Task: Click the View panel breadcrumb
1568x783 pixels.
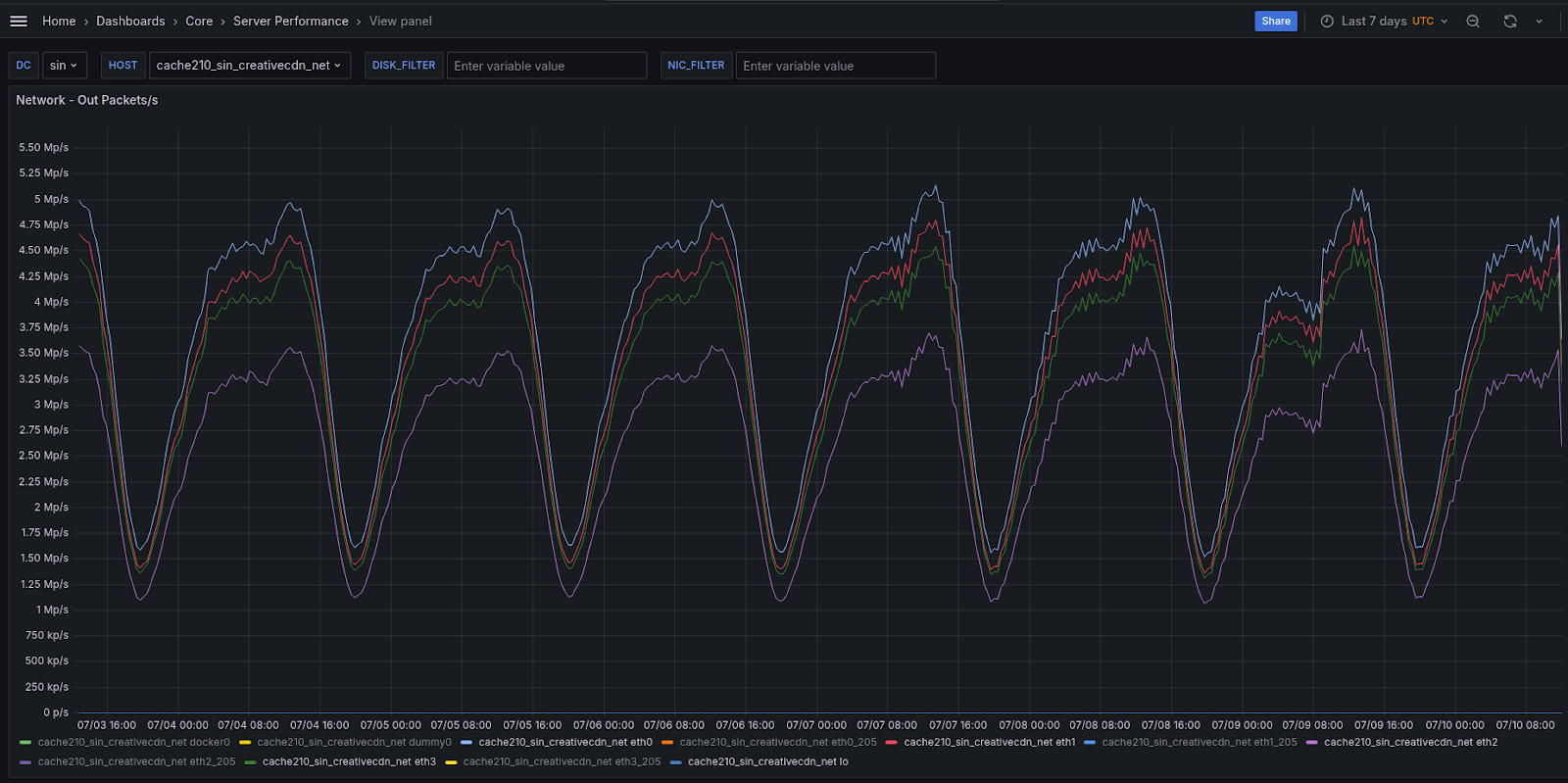Action: (x=401, y=21)
